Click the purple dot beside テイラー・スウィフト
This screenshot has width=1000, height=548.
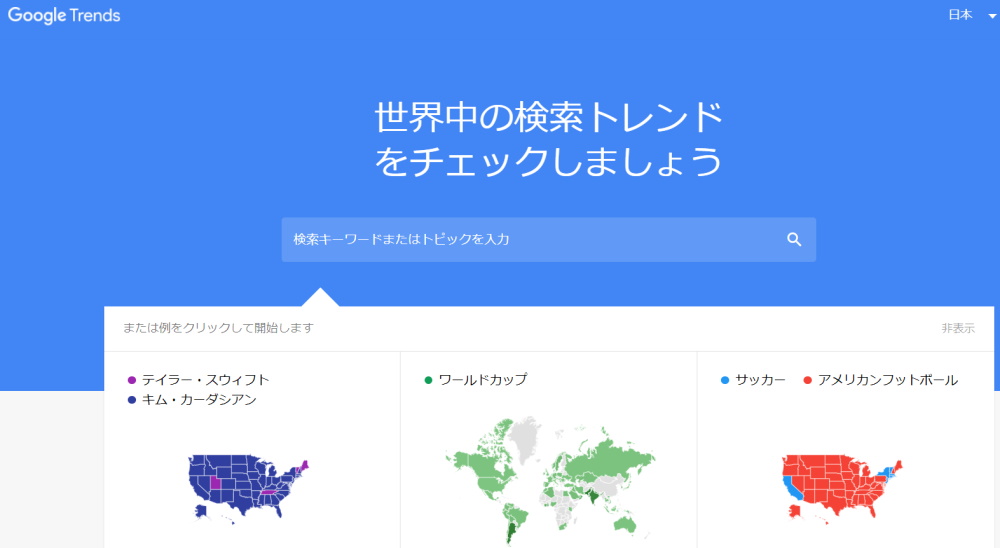tap(132, 380)
